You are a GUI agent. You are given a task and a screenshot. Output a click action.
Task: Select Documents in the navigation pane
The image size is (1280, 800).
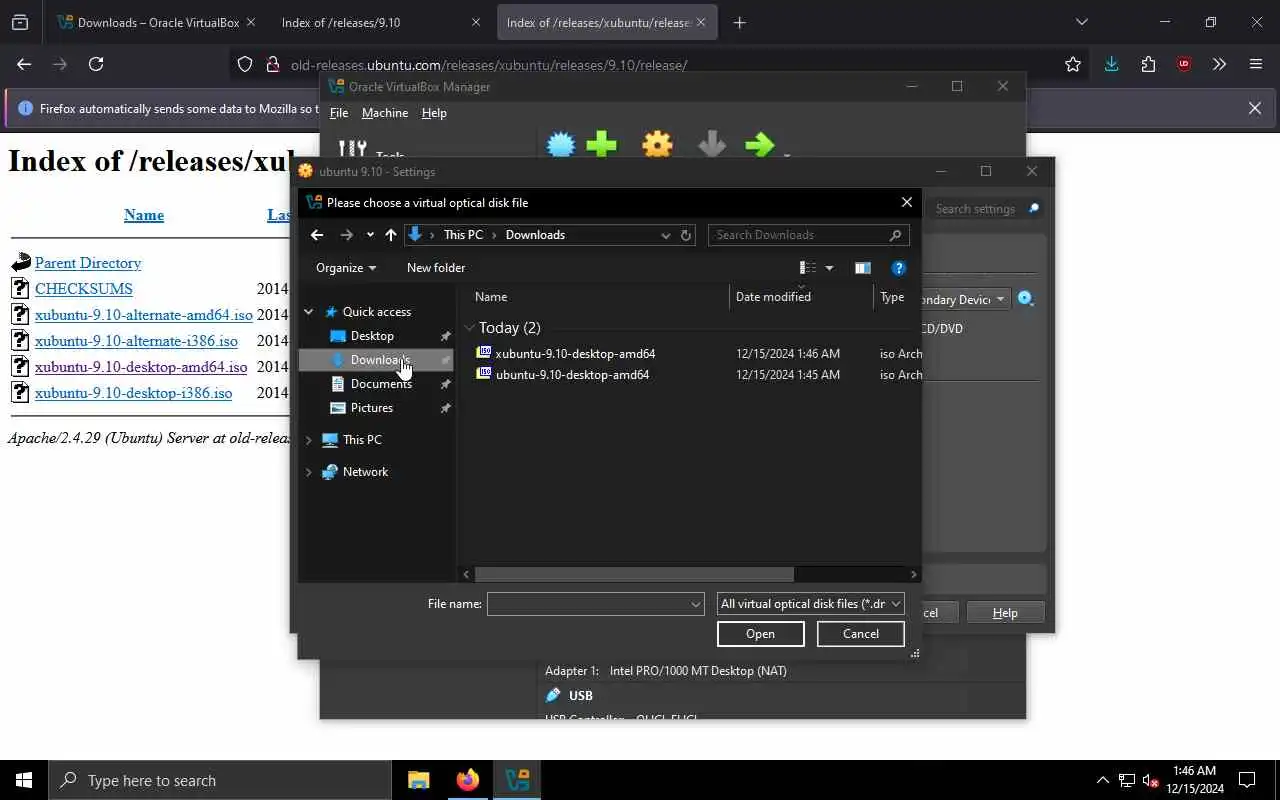click(x=381, y=384)
